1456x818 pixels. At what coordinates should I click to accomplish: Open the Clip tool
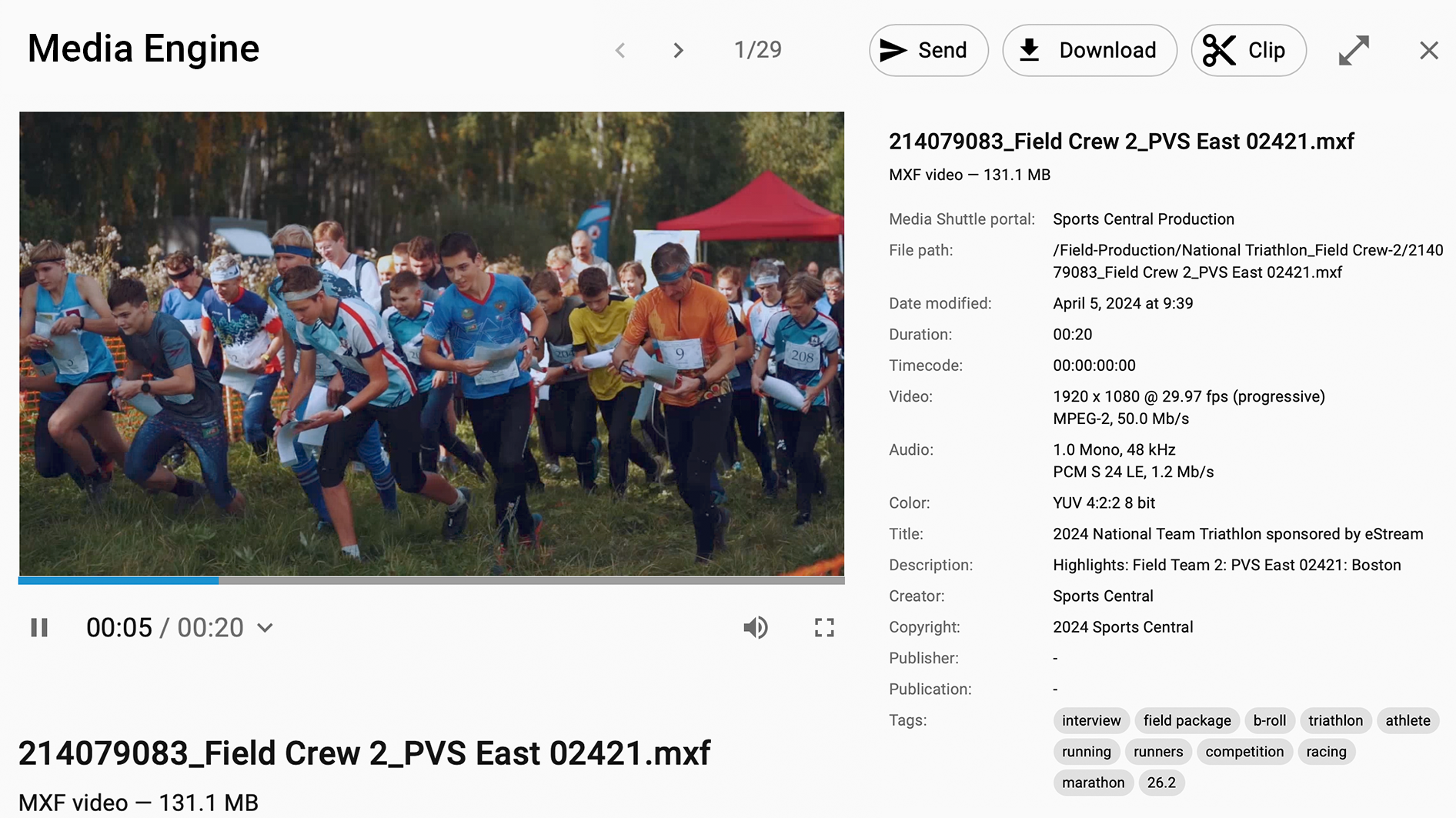1247,51
